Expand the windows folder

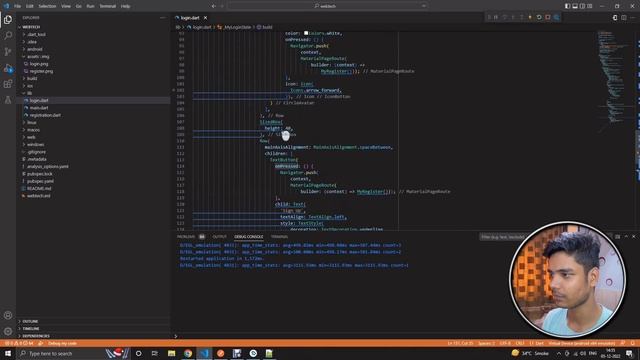(x=36, y=144)
